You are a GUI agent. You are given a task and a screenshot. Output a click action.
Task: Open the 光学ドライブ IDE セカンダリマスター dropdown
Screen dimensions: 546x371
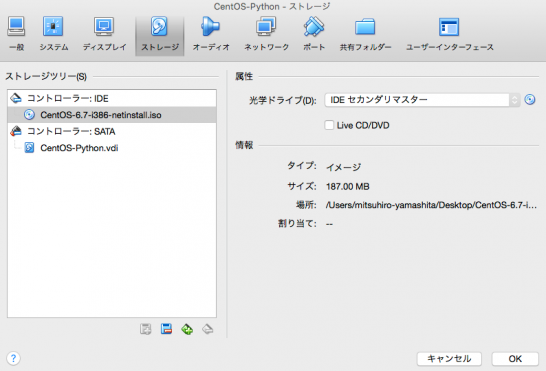tap(422, 100)
